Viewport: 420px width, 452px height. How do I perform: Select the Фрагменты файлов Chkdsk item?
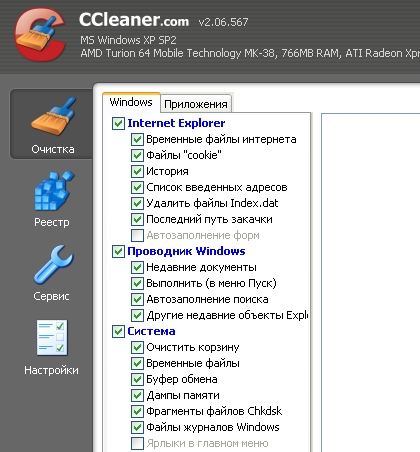[x=214, y=411]
